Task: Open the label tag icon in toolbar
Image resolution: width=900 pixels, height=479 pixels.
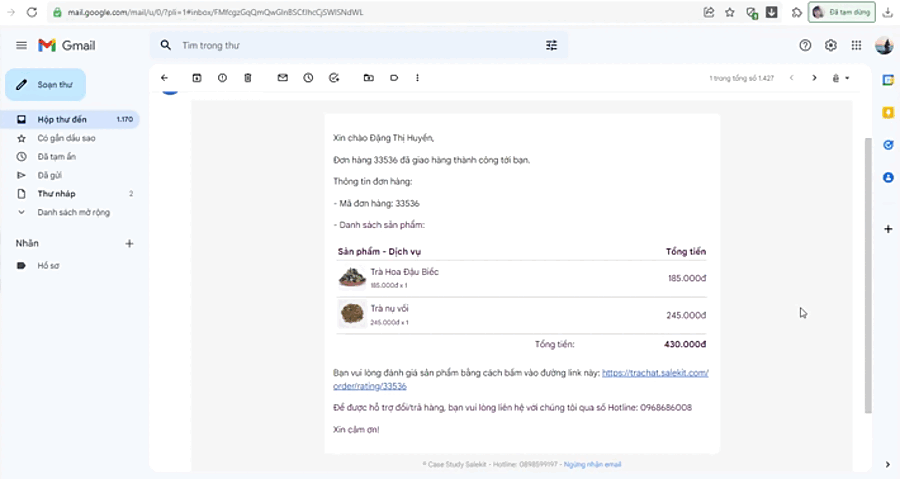Action: pyautogui.click(x=394, y=78)
